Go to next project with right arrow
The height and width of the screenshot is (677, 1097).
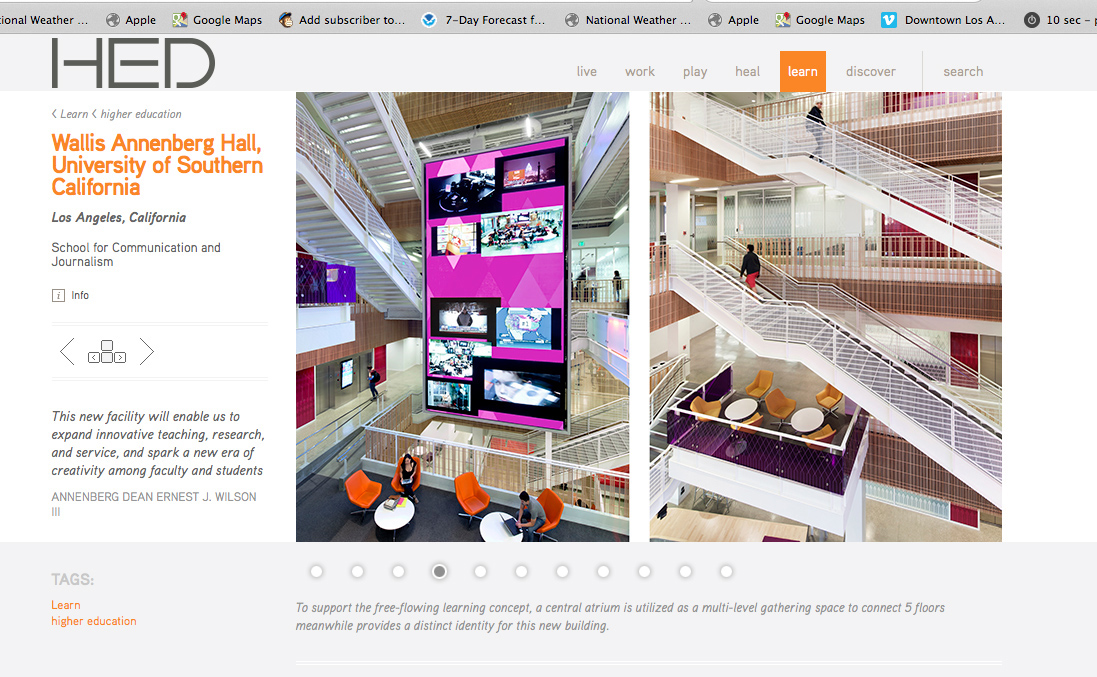coord(146,351)
